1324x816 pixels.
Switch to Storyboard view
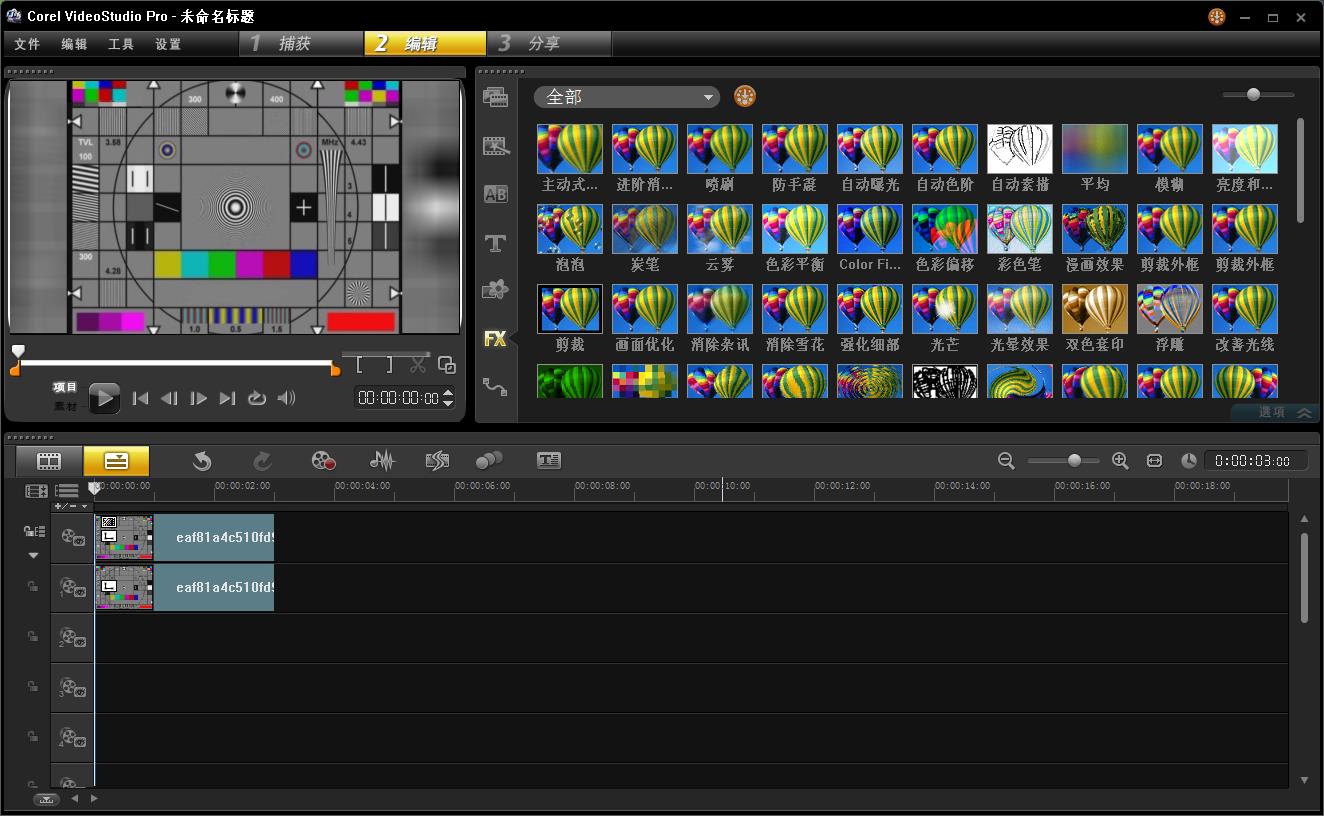49,461
